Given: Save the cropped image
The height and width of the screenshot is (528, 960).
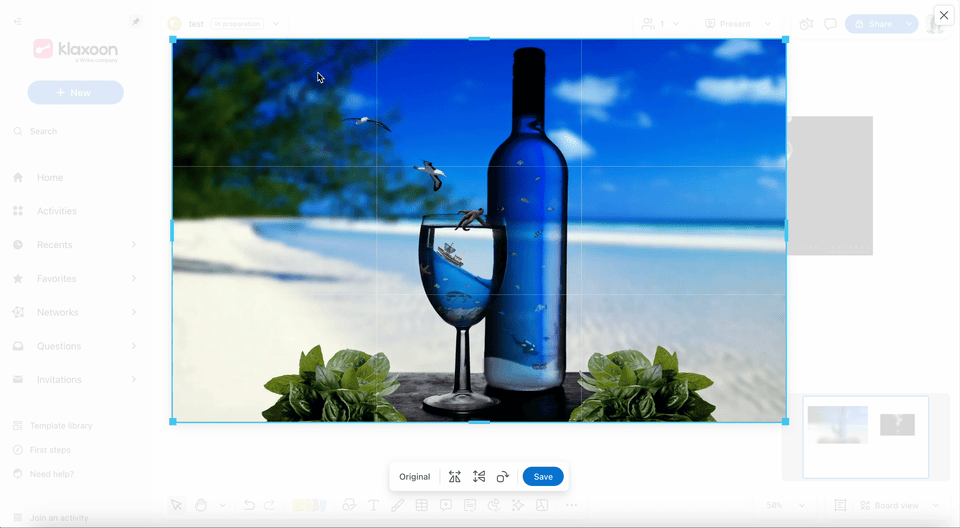Looking at the screenshot, I should pyautogui.click(x=543, y=477).
